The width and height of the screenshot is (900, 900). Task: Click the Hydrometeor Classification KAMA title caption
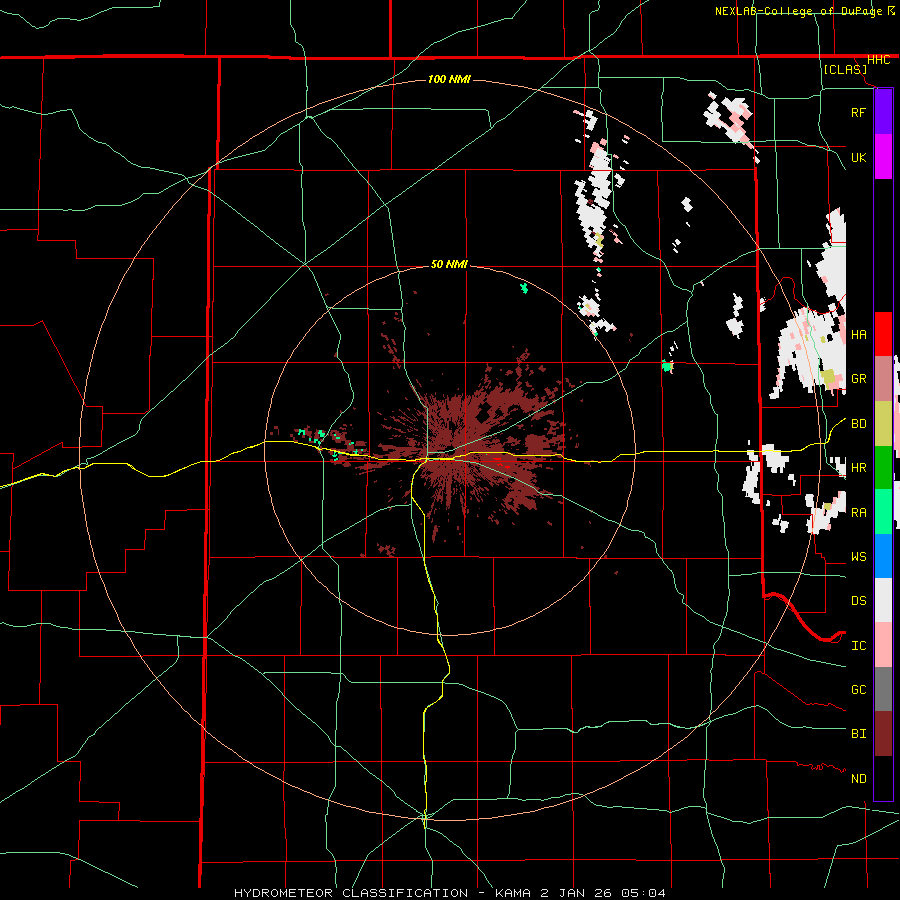pos(450,893)
